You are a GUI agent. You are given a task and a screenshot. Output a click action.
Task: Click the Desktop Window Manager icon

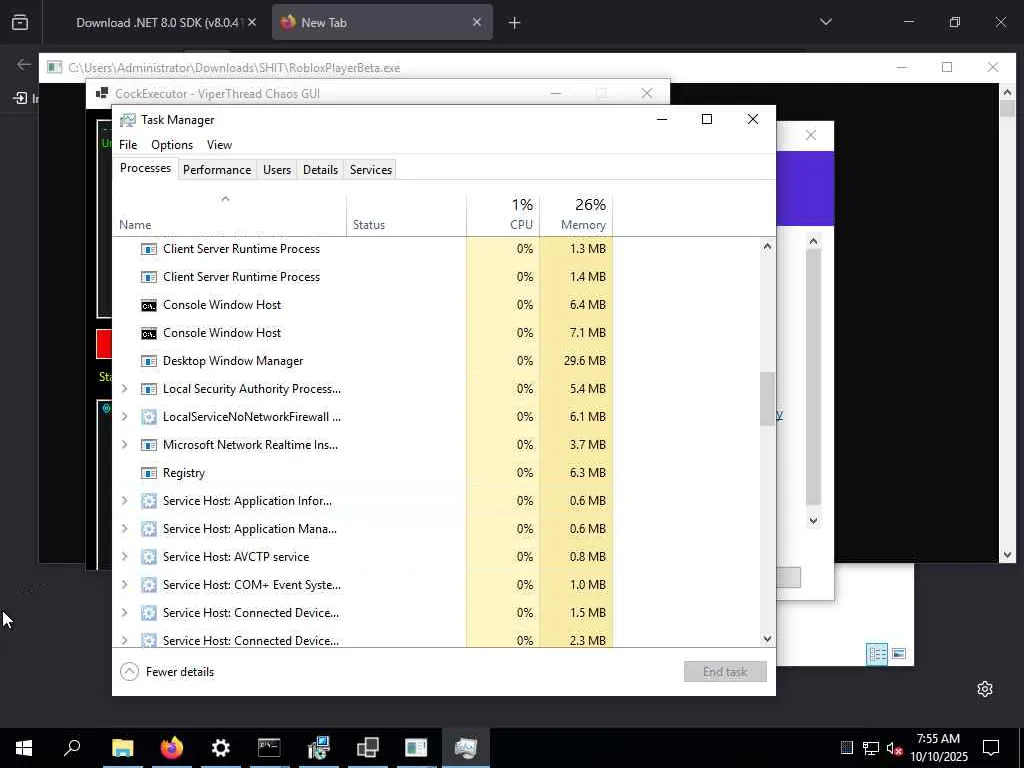pos(149,361)
